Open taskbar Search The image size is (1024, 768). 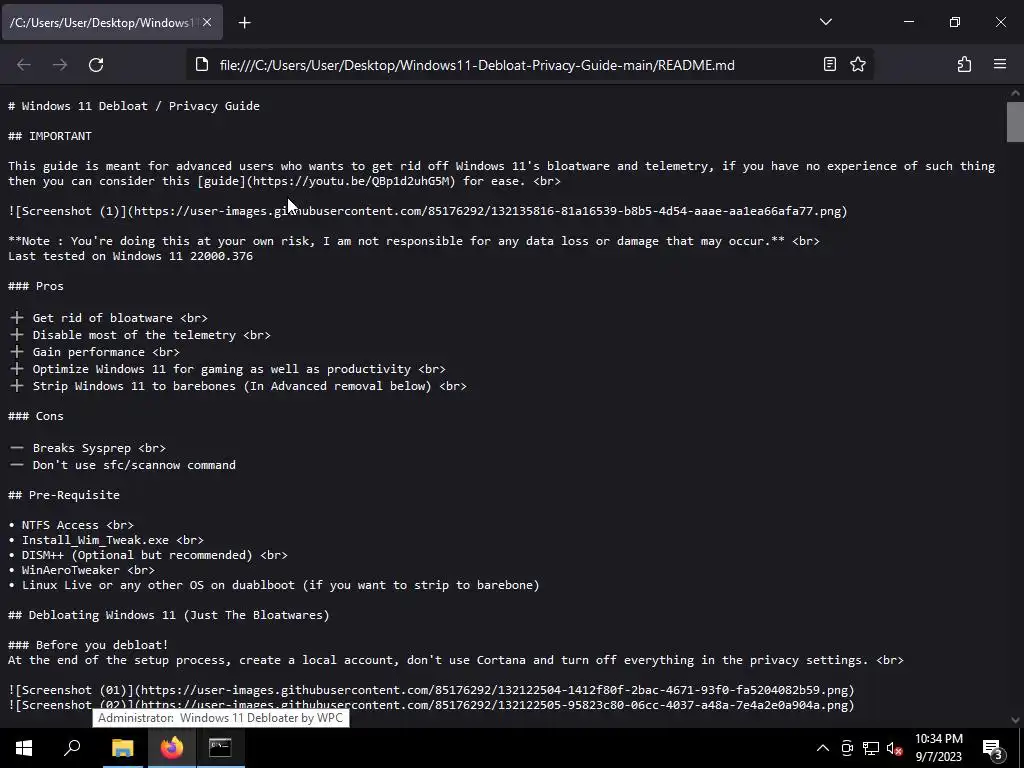tap(72, 748)
